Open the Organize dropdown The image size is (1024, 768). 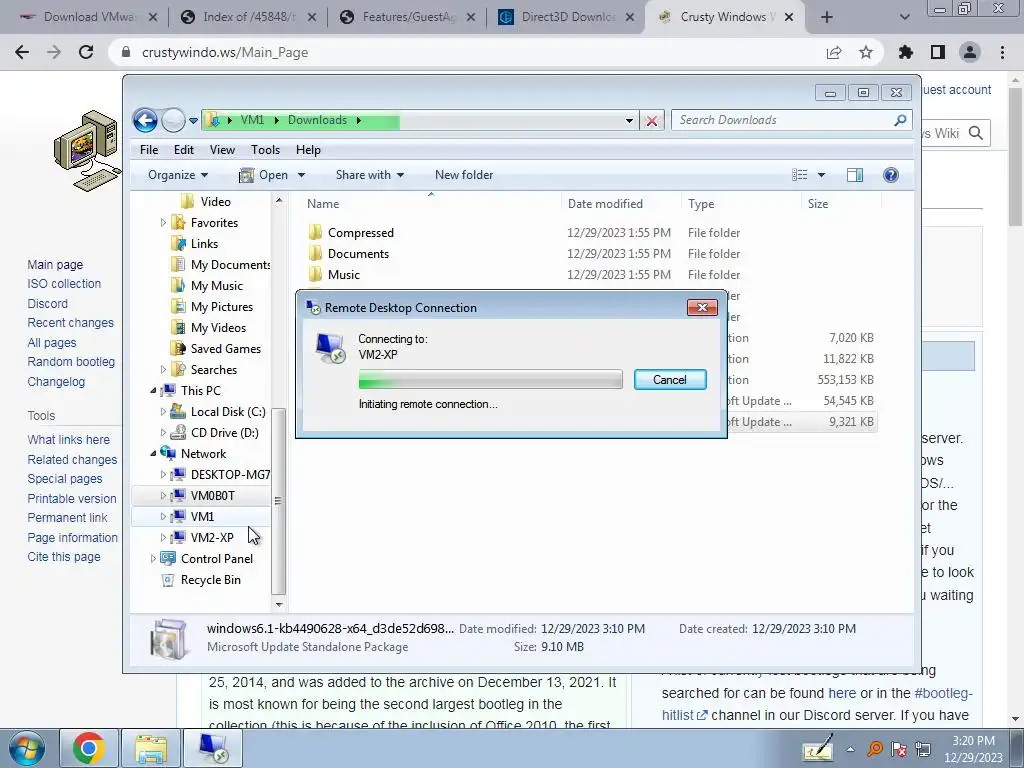click(178, 175)
